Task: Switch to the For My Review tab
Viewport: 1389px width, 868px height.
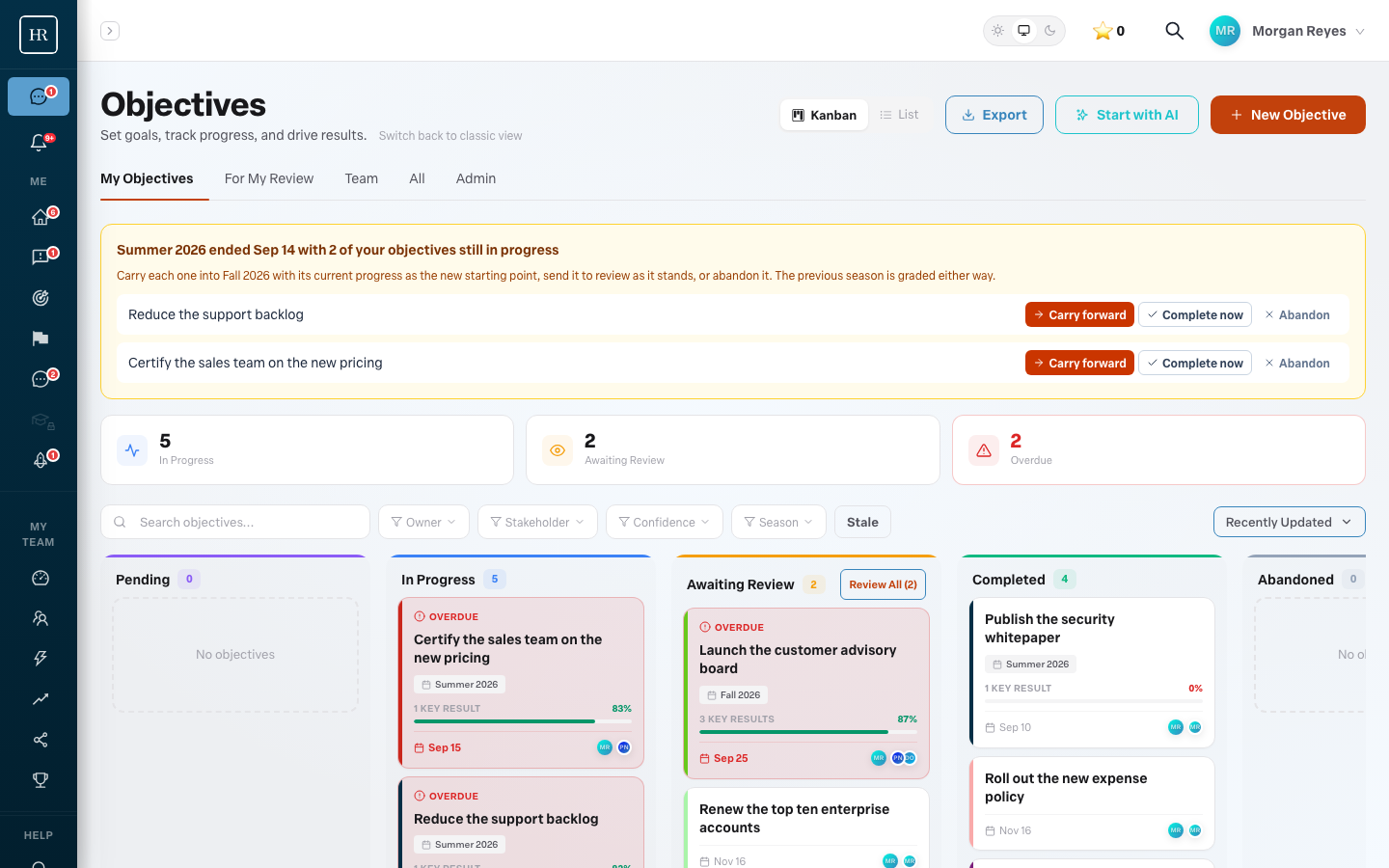Action: click(x=269, y=178)
